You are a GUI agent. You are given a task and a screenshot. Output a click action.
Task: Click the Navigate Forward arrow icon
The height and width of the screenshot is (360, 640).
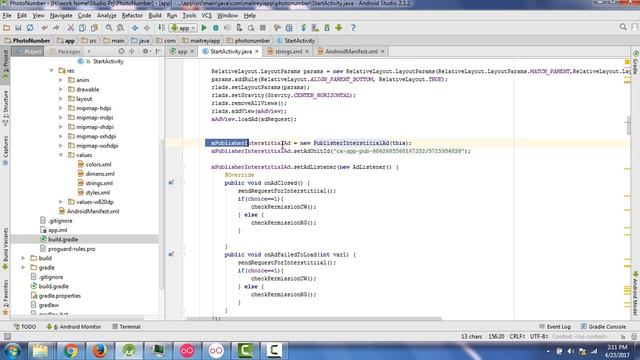[147, 28]
